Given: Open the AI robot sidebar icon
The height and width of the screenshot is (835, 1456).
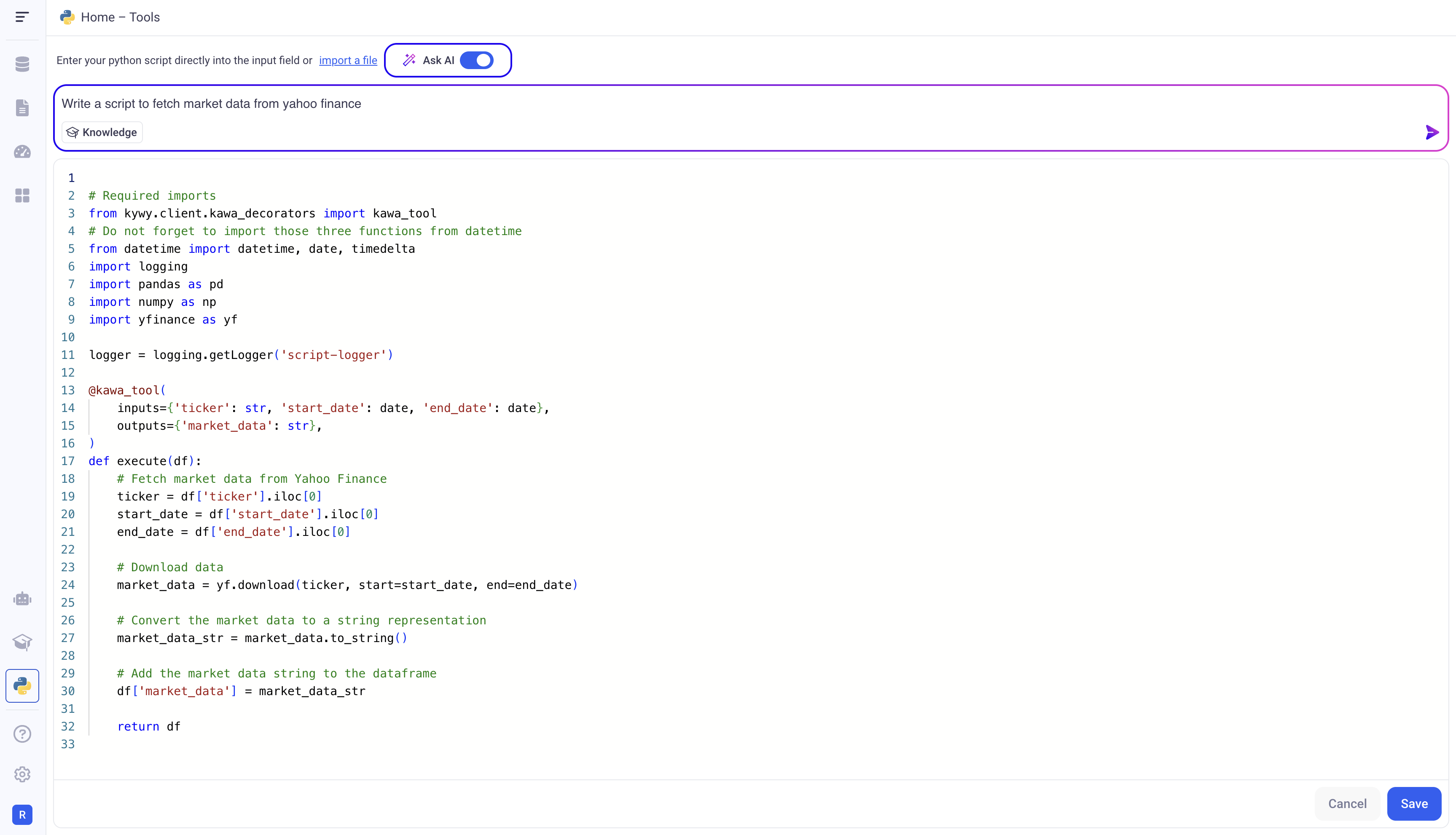Looking at the screenshot, I should [22, 599].
